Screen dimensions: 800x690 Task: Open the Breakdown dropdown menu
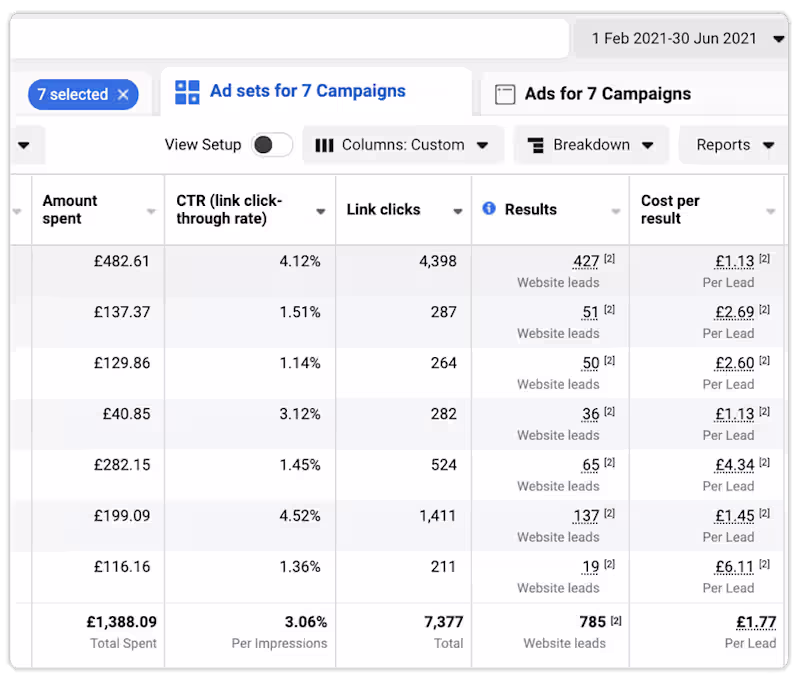(x=648, y=145)
